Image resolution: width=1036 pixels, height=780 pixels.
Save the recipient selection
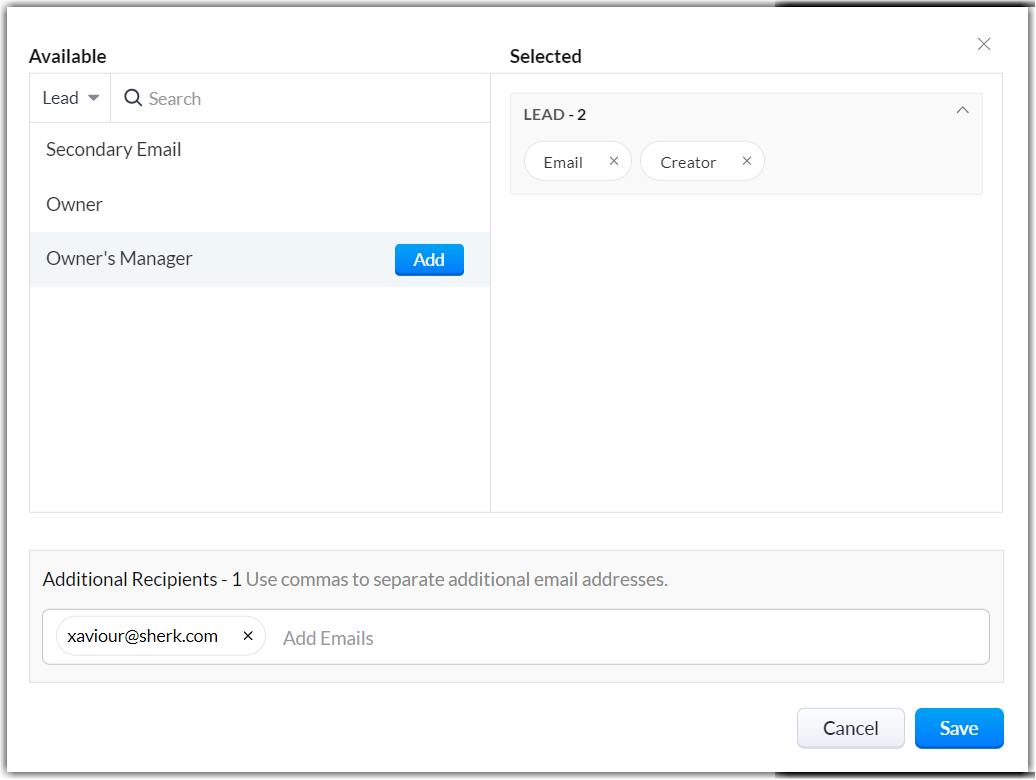958,728
